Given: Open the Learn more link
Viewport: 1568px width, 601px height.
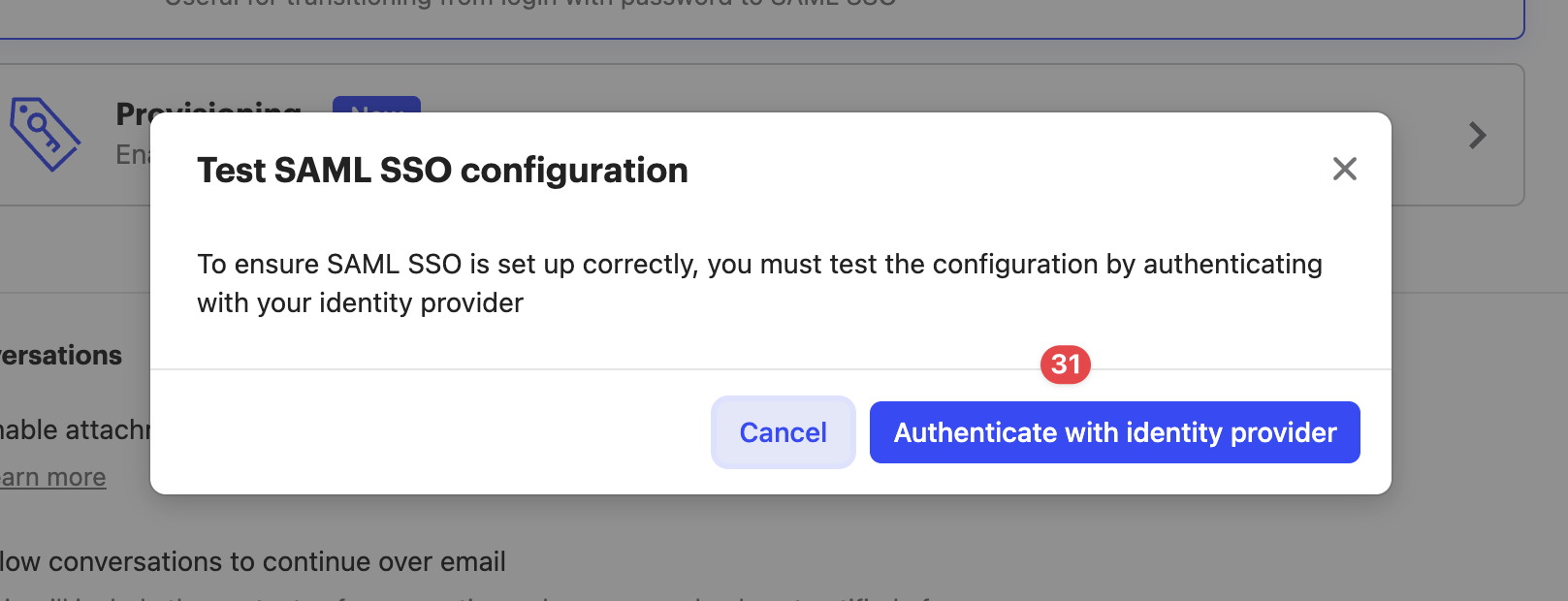Looking at the screenshot, I should pyautogui.click(x=53, y=478).
